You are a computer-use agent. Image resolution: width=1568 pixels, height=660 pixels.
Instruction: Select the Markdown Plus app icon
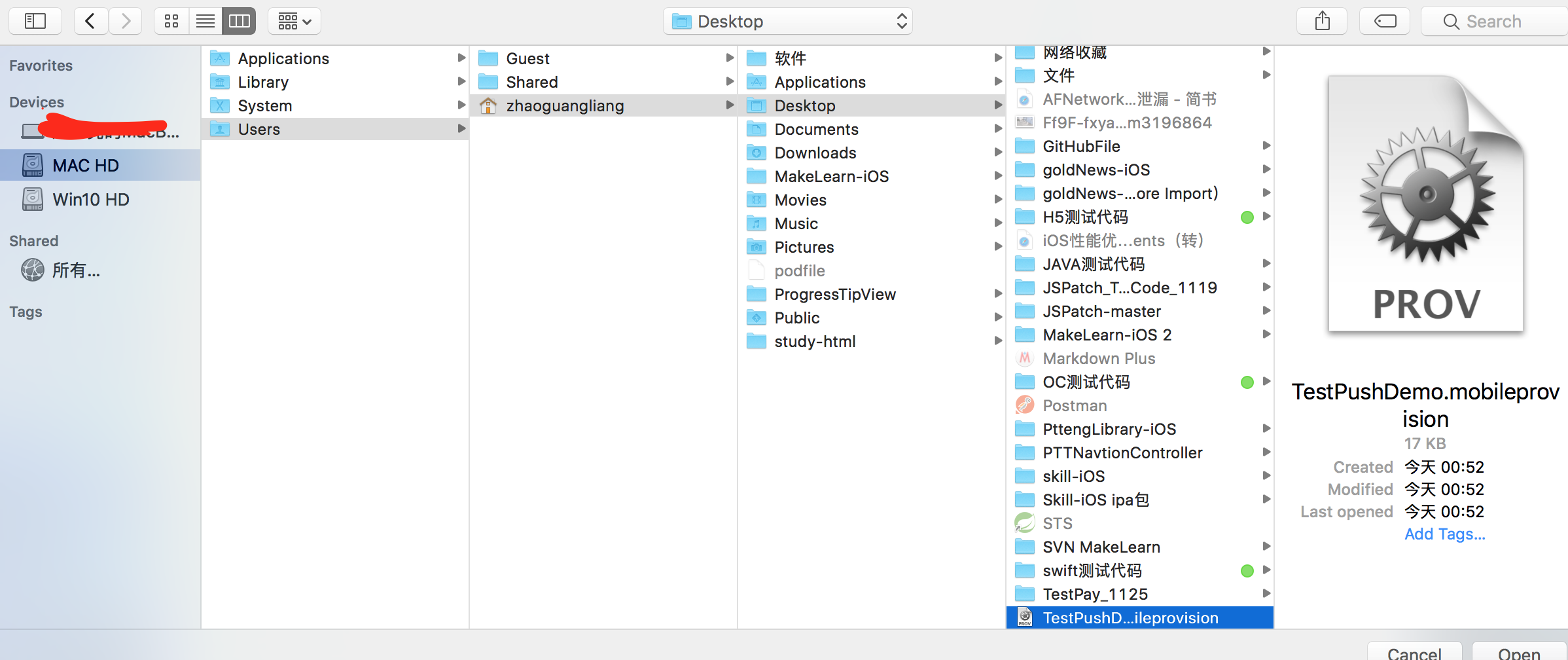click(1025, 358)
